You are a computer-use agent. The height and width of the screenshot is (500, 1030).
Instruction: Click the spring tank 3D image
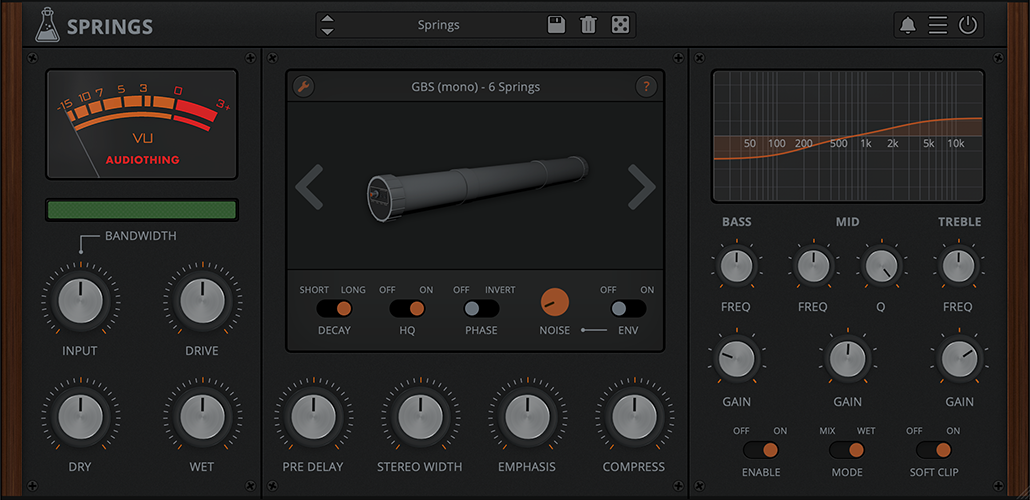(x=477, y=190)
